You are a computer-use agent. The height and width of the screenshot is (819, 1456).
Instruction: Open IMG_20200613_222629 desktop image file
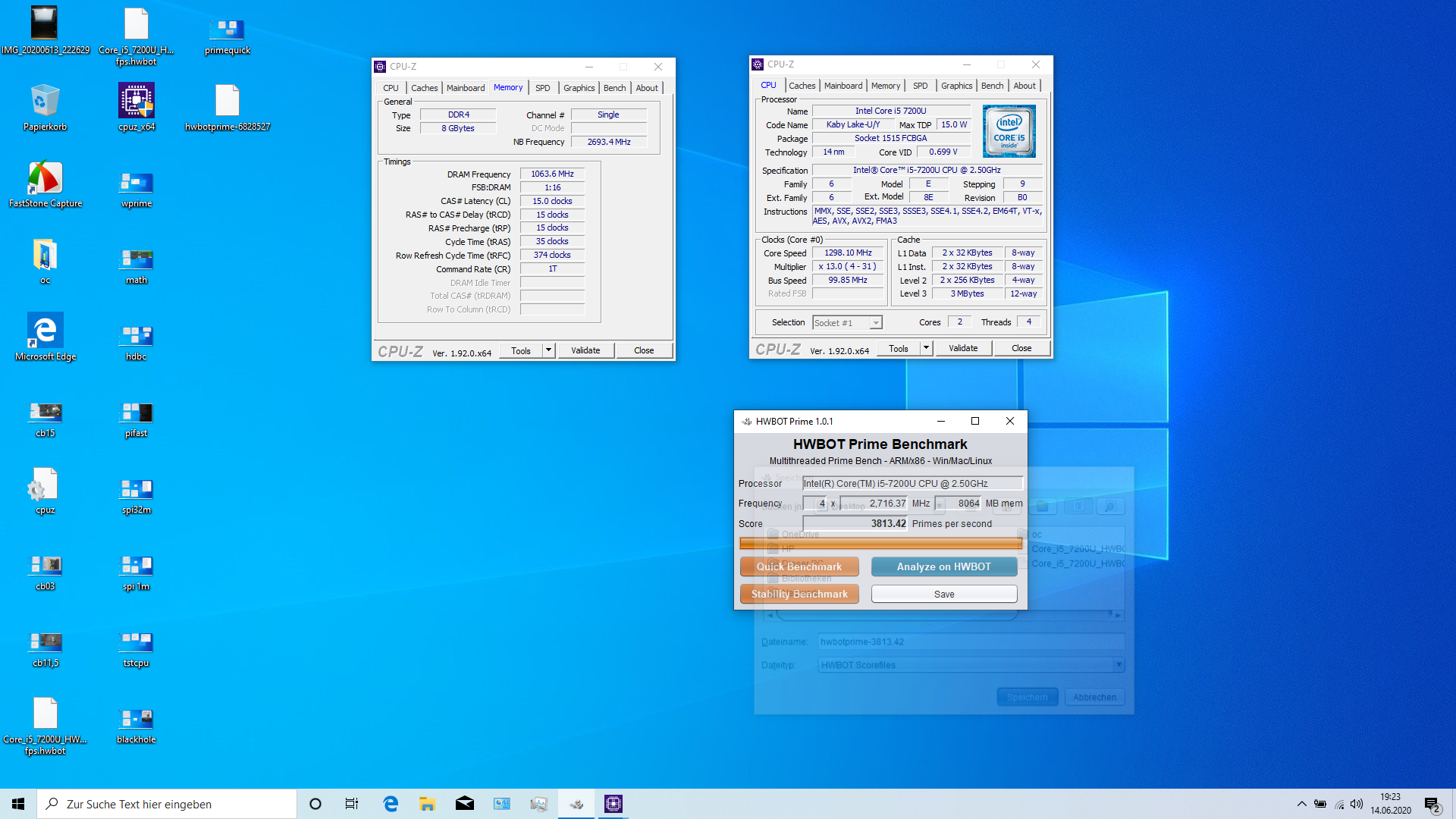(x=45, y=30)
